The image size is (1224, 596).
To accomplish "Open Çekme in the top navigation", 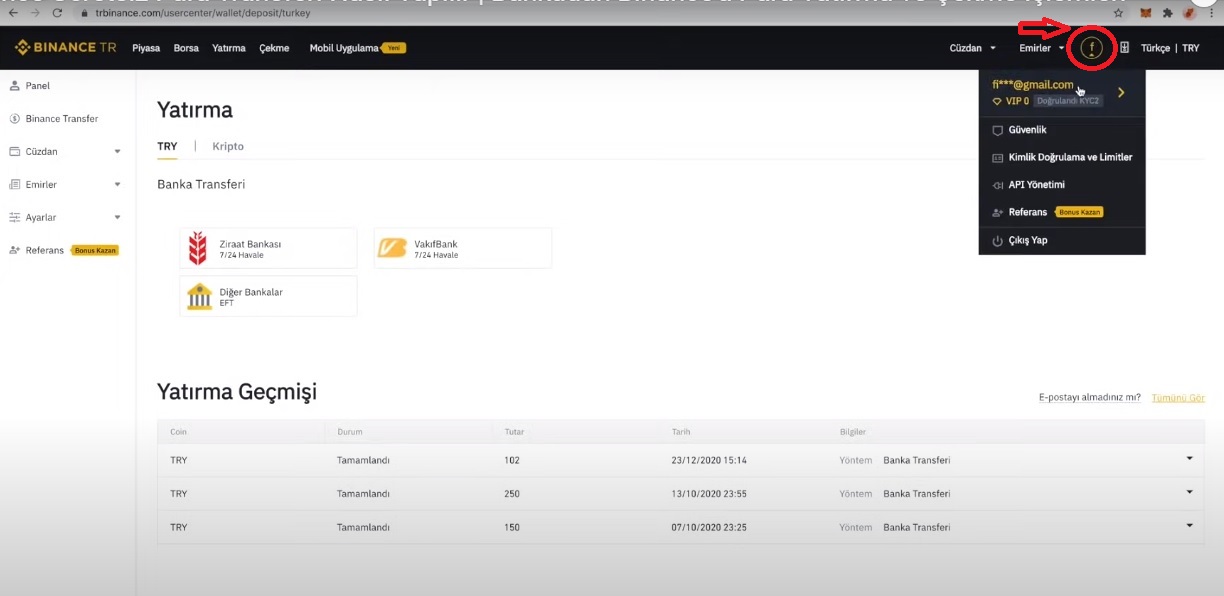I will pos(274,48).
